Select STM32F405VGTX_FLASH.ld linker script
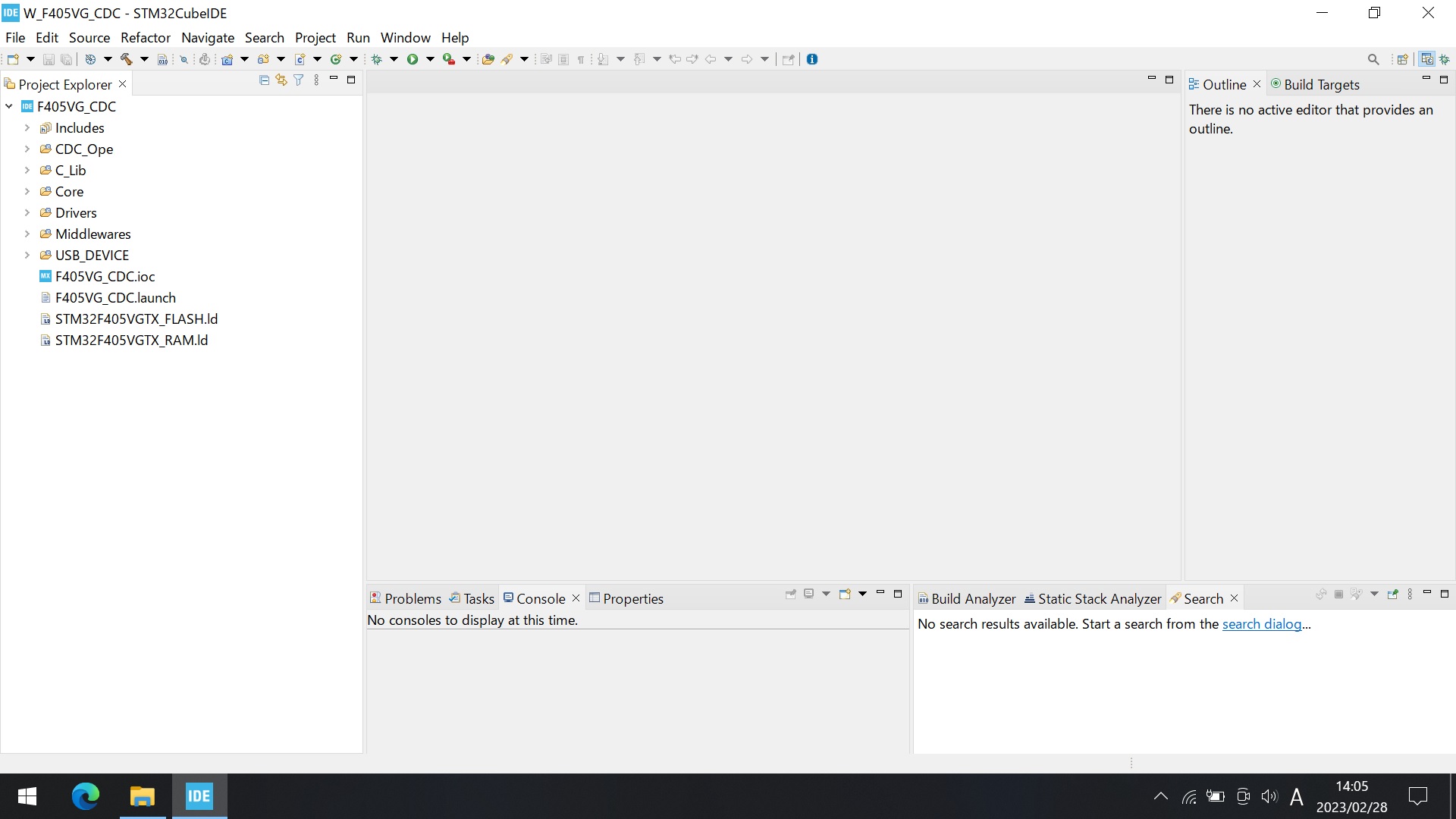The width and height of the screenshot is (1456, 819). (136, 318)
